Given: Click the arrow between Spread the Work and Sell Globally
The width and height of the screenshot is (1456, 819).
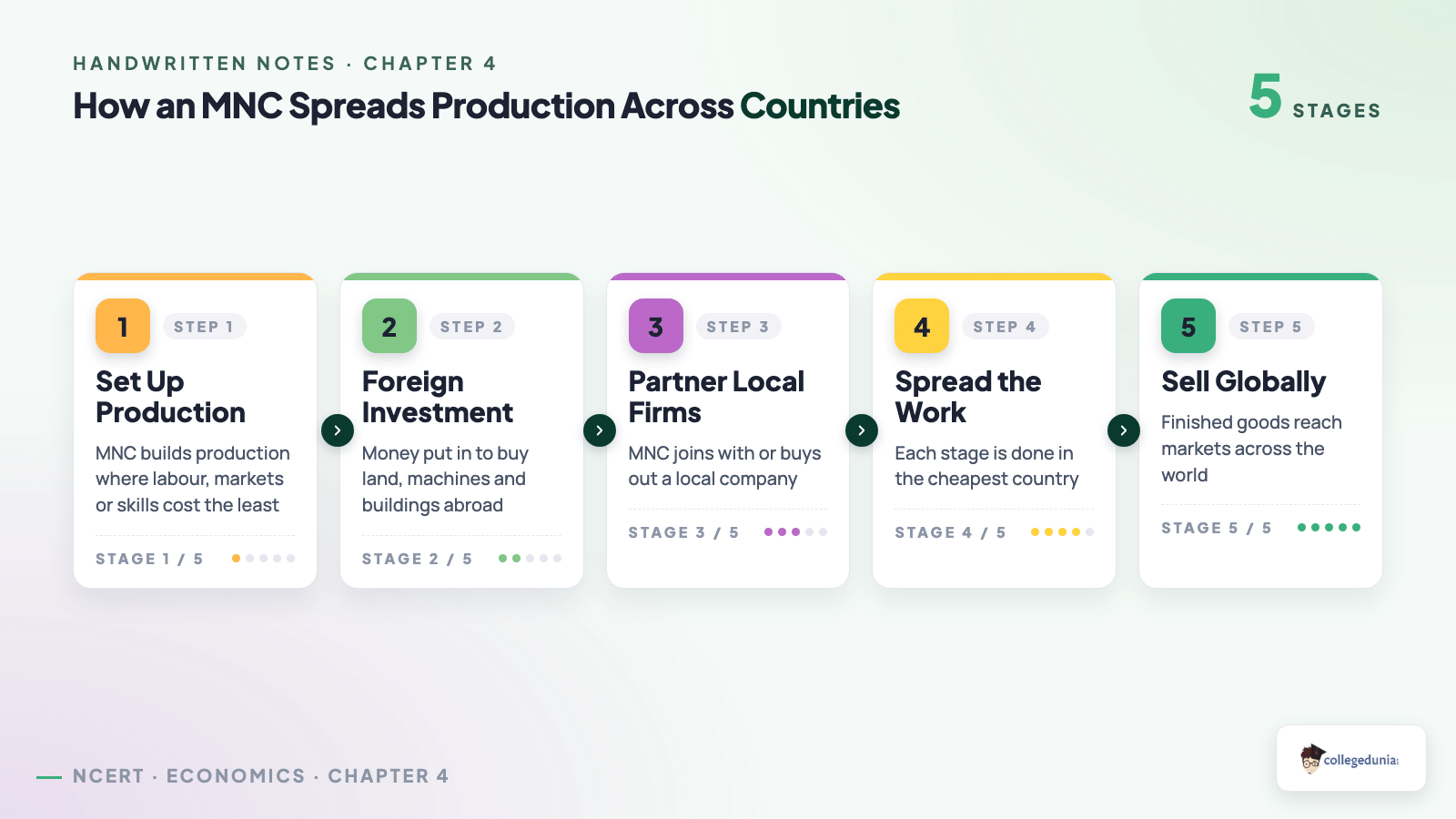Looking at the screenshot, I should pos(1124,430).
